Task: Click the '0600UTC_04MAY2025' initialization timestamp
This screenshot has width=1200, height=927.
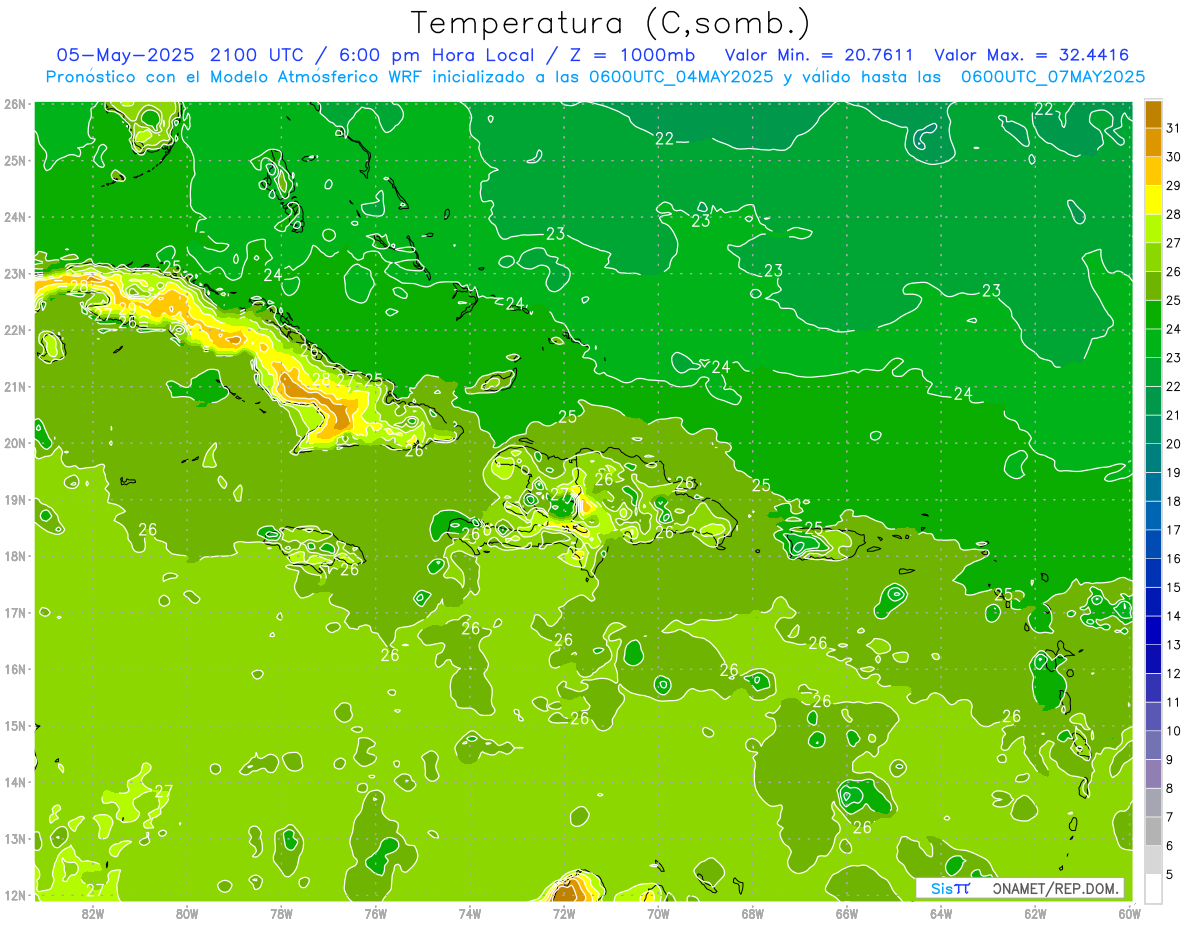Action: (x=679, y=76)
